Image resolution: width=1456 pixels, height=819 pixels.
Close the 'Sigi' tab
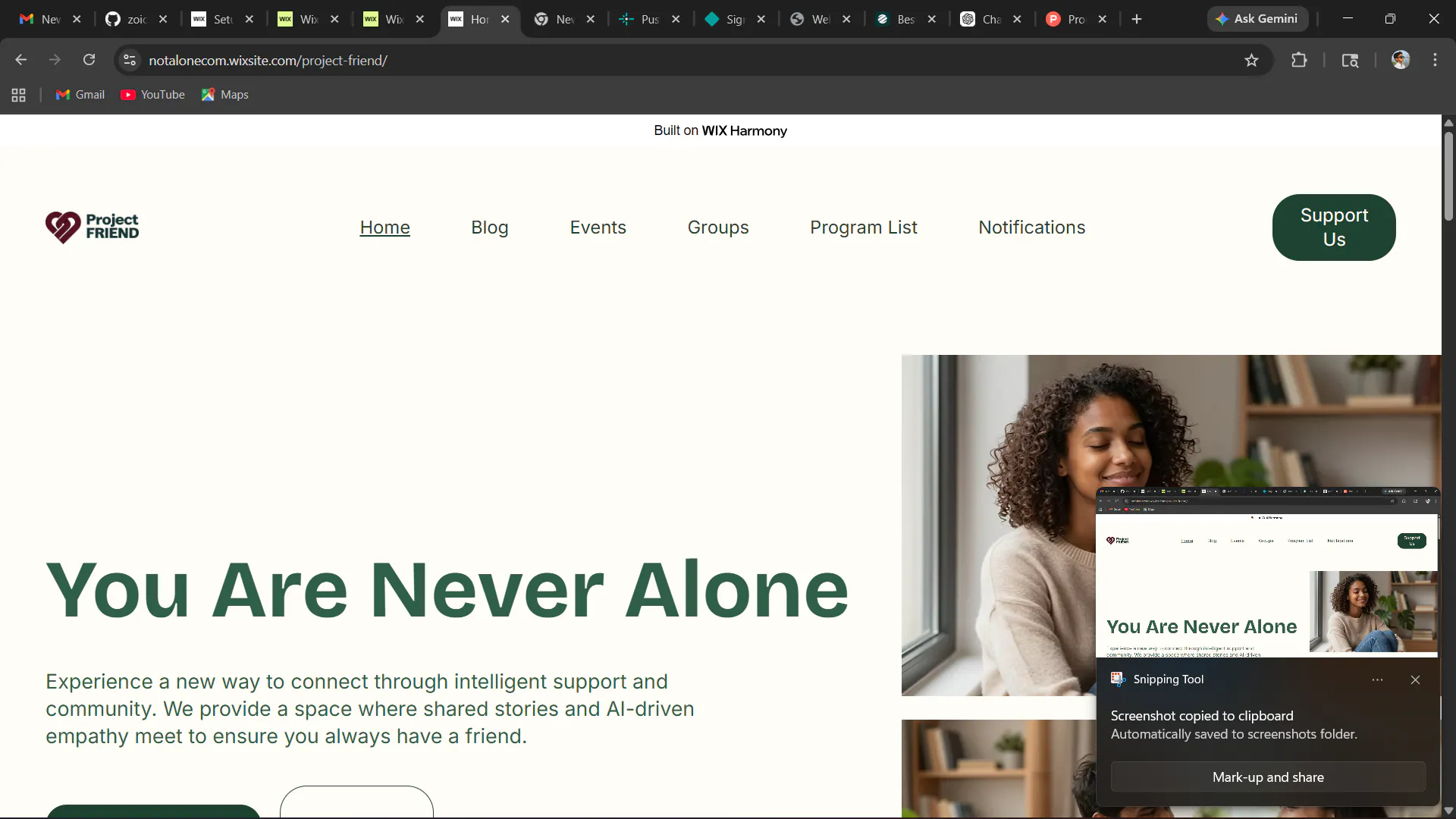pos(761,19)
